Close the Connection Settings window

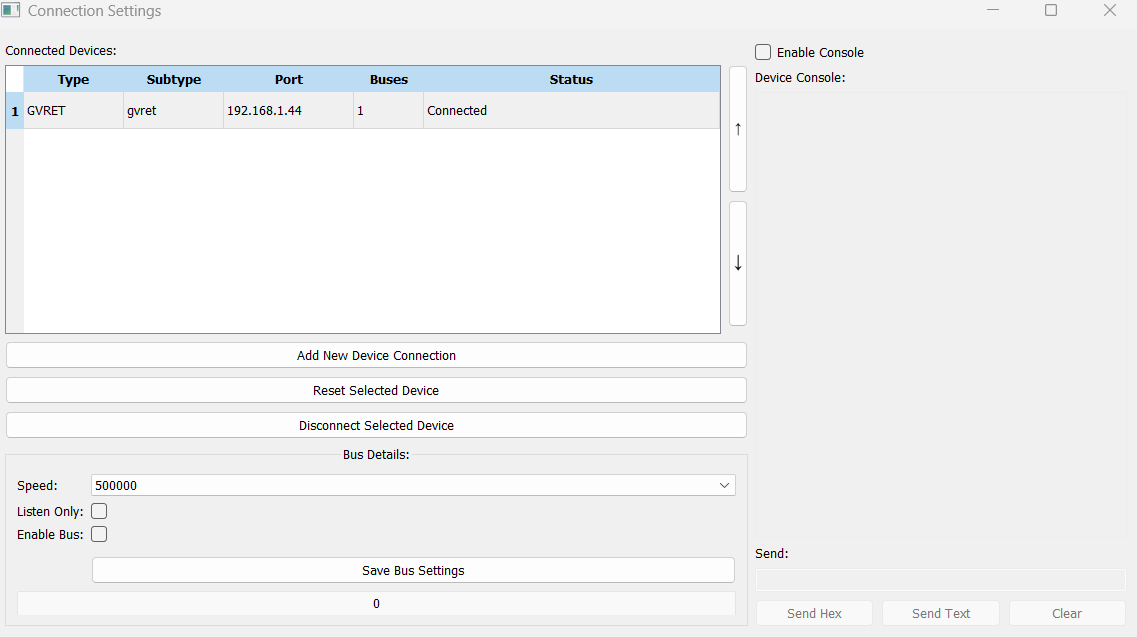click(1109, 11)
